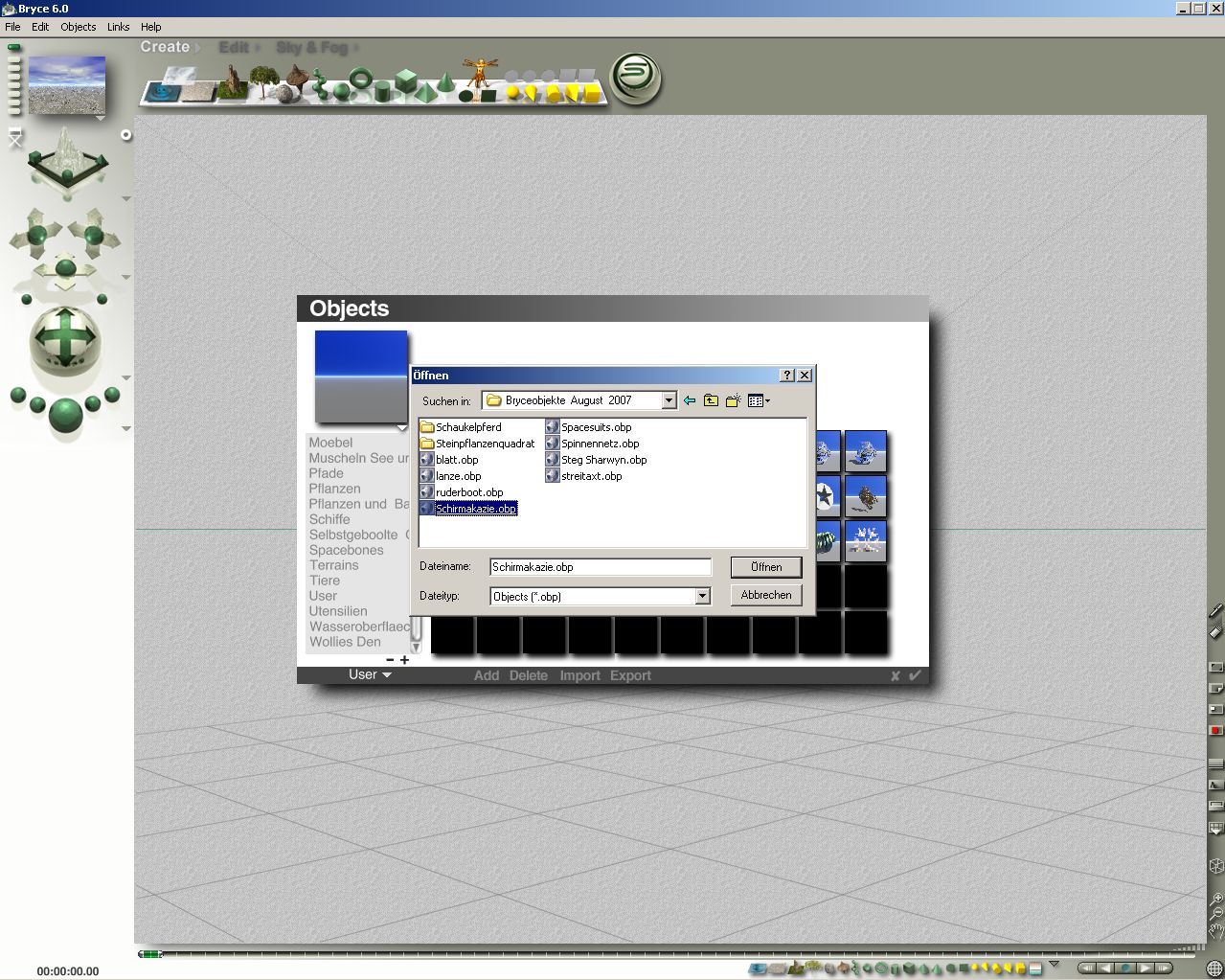Screen dimensions: 1225x980
Task: Expand the trackball options triangle
Action: (x=126, y=377)
